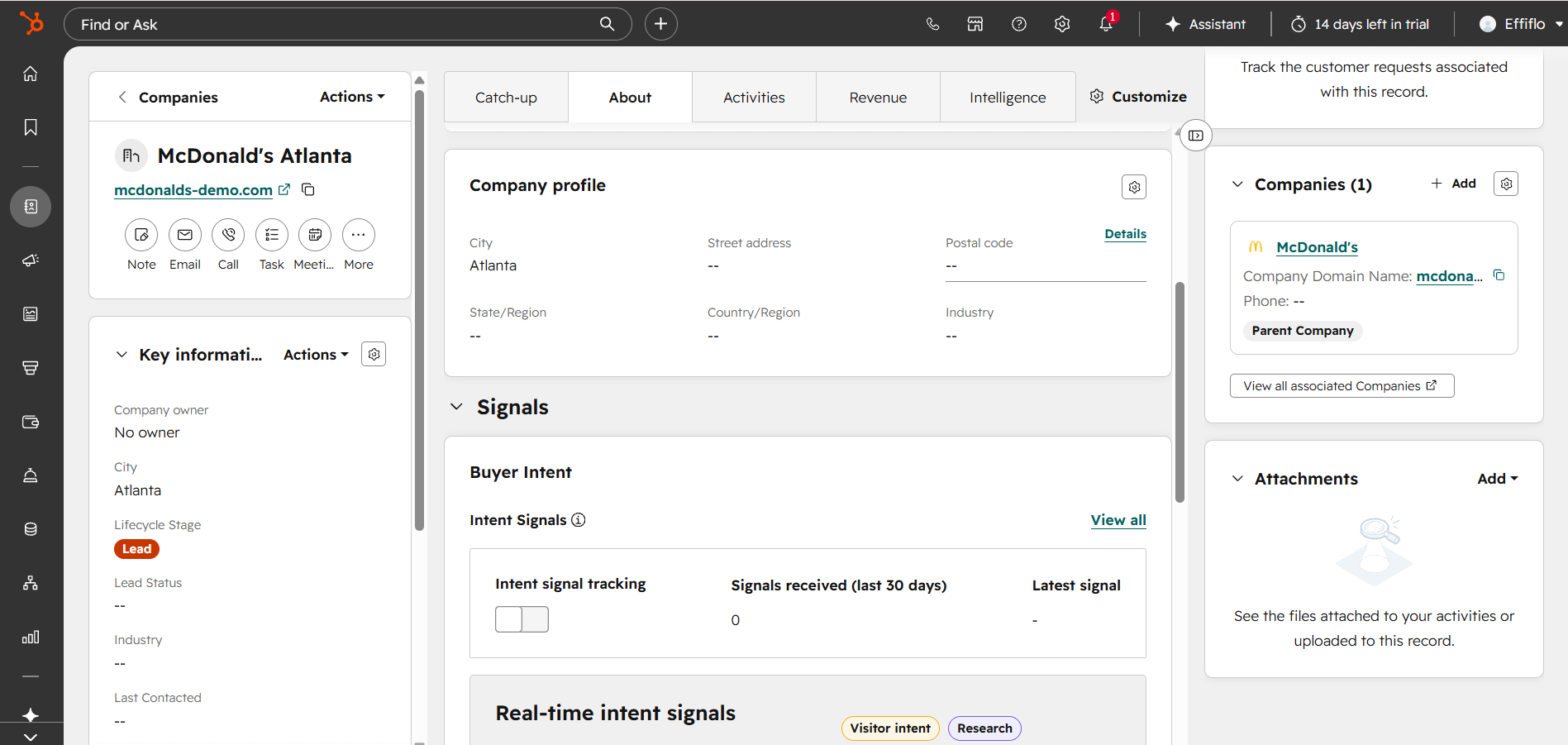Collapse the Signals section

coord(456,407)
